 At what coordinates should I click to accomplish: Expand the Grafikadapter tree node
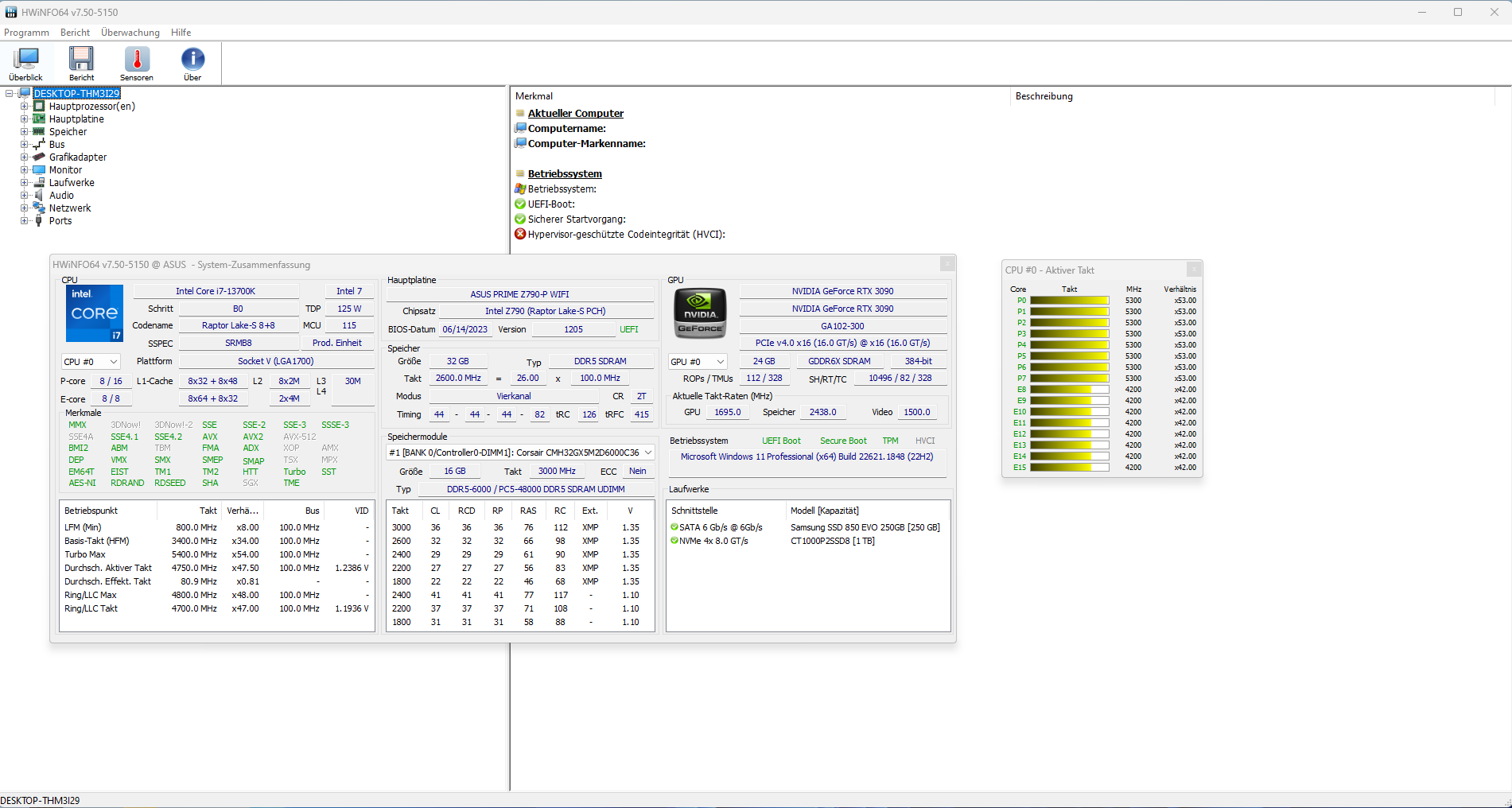24,157
